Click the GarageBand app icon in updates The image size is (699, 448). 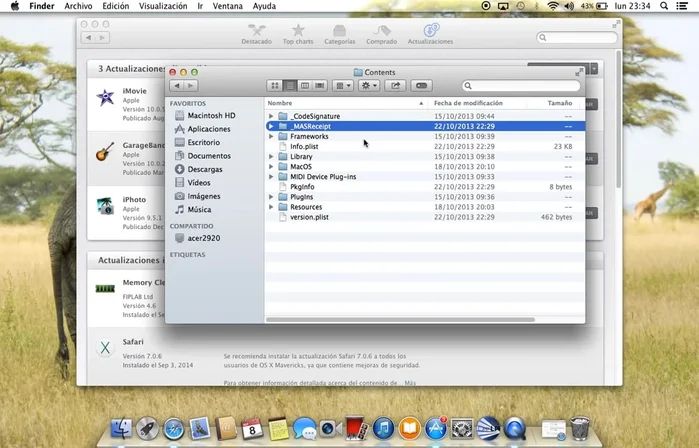105,152
